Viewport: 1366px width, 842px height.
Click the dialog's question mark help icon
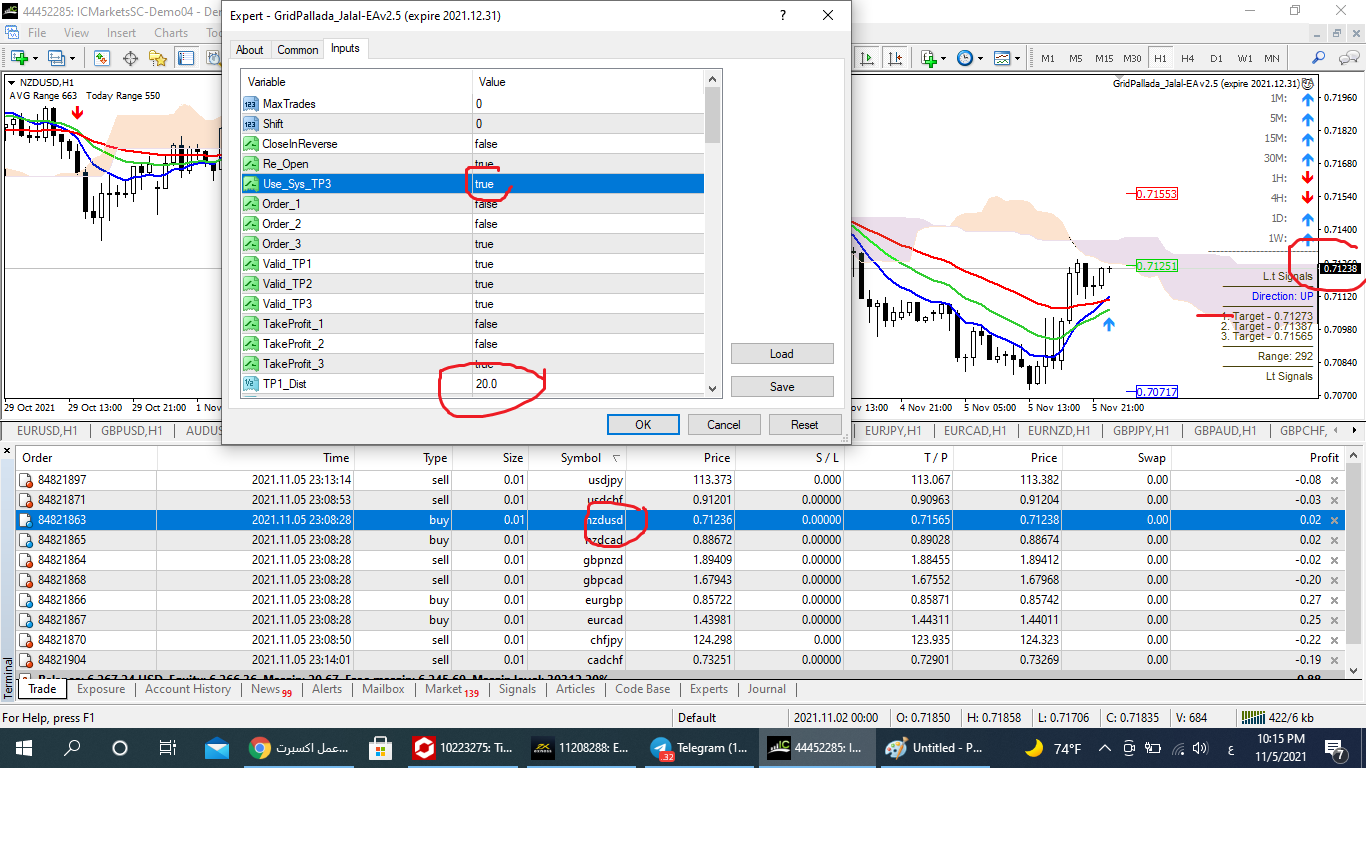point(782,16)
